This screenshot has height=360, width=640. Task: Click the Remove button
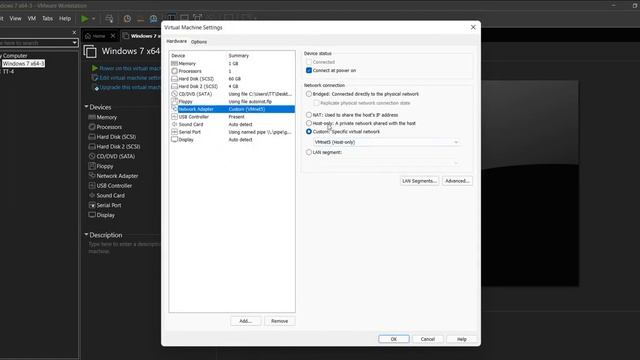279,321
